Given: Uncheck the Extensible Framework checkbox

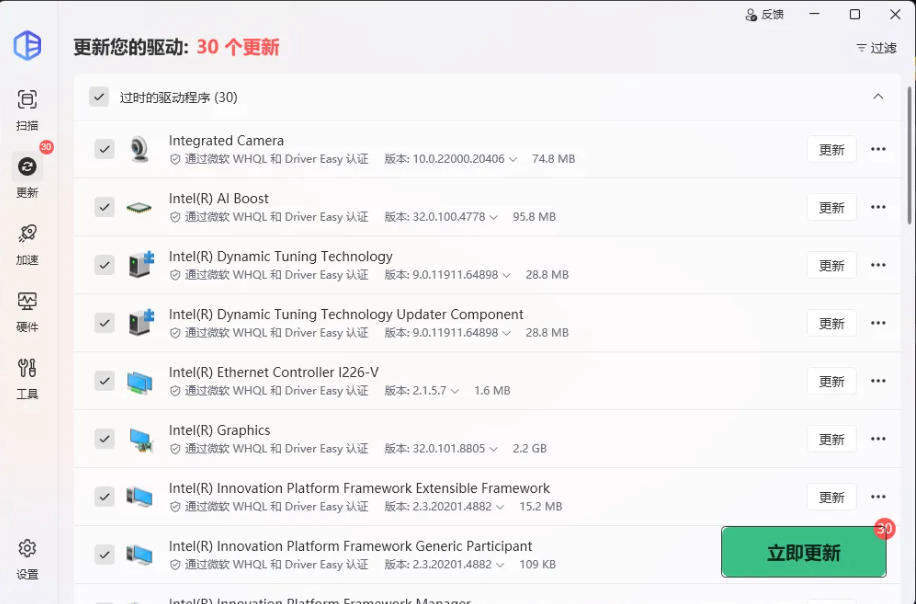Looking at the screenshot, I should click(105, 497).
